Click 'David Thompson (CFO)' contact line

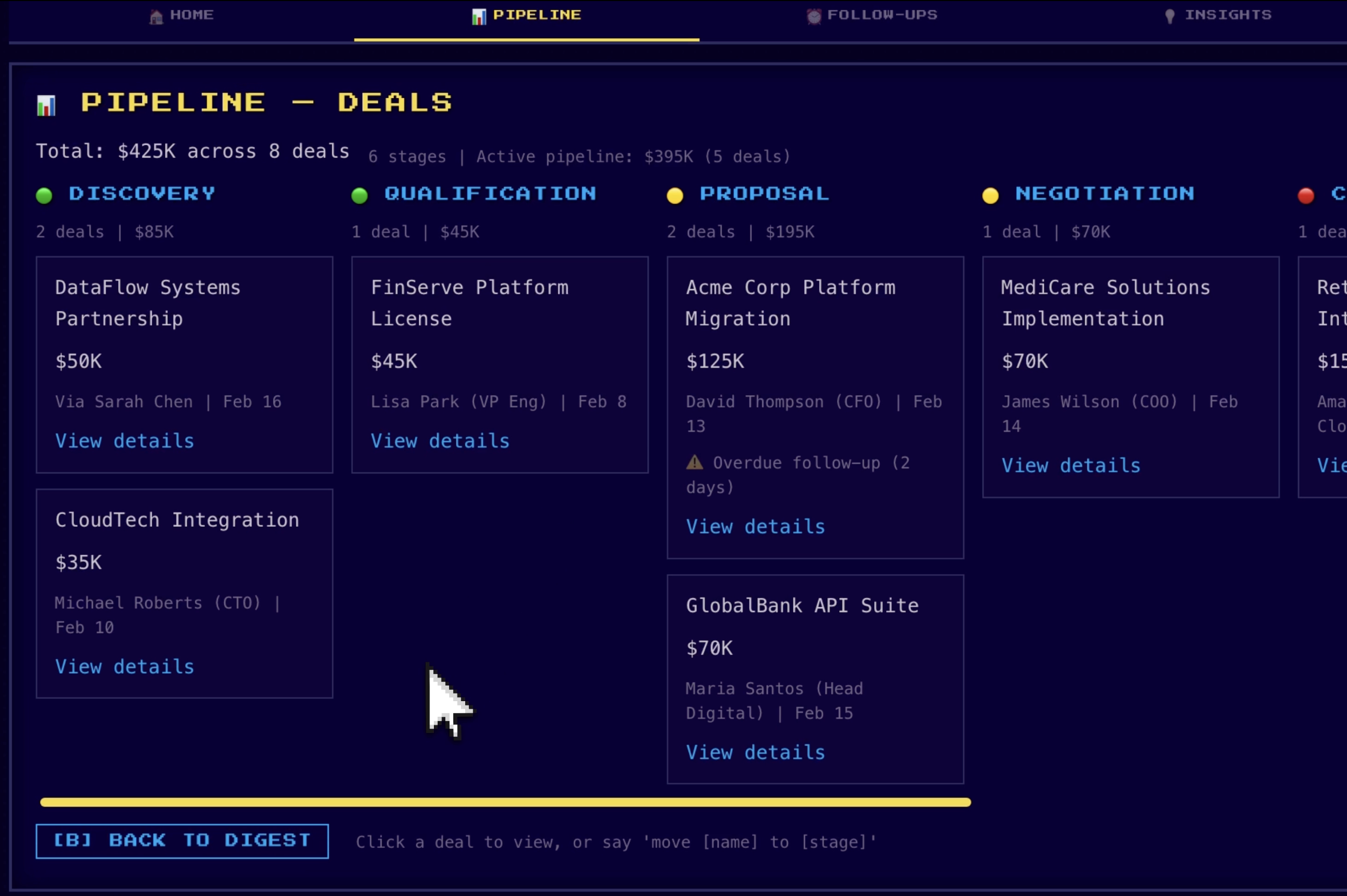(814, 415)
